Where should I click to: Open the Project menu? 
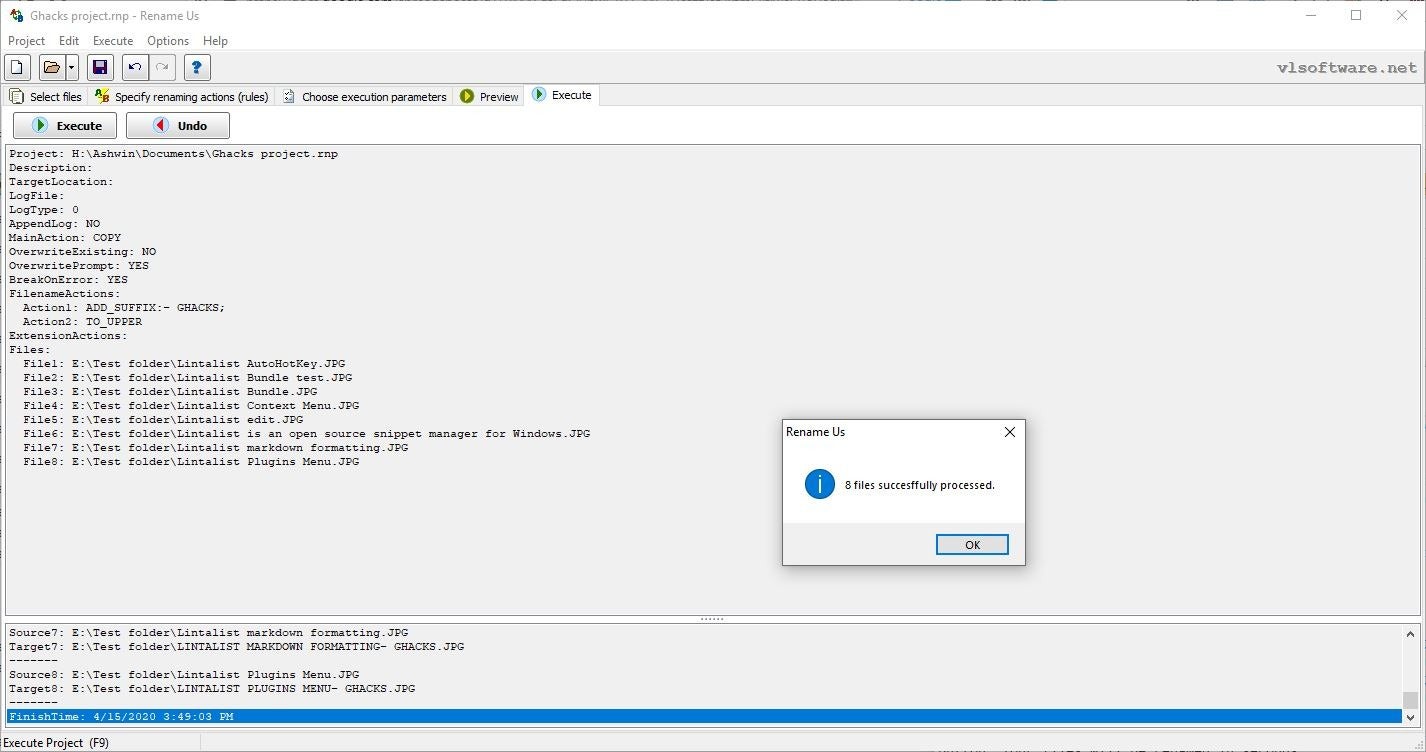click(26, 41)
